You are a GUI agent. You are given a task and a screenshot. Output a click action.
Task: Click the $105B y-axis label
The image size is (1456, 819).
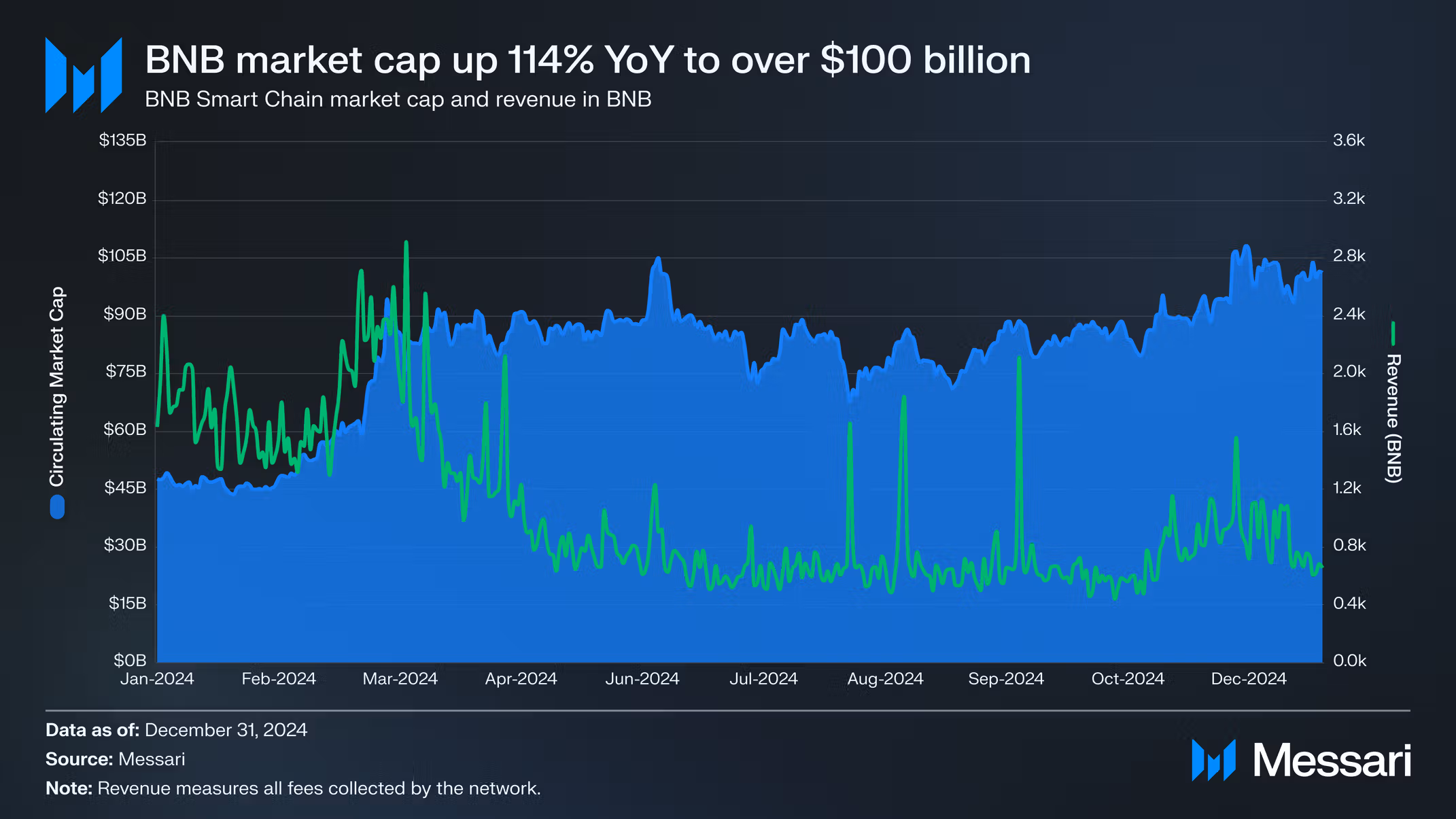coord(122,256)
